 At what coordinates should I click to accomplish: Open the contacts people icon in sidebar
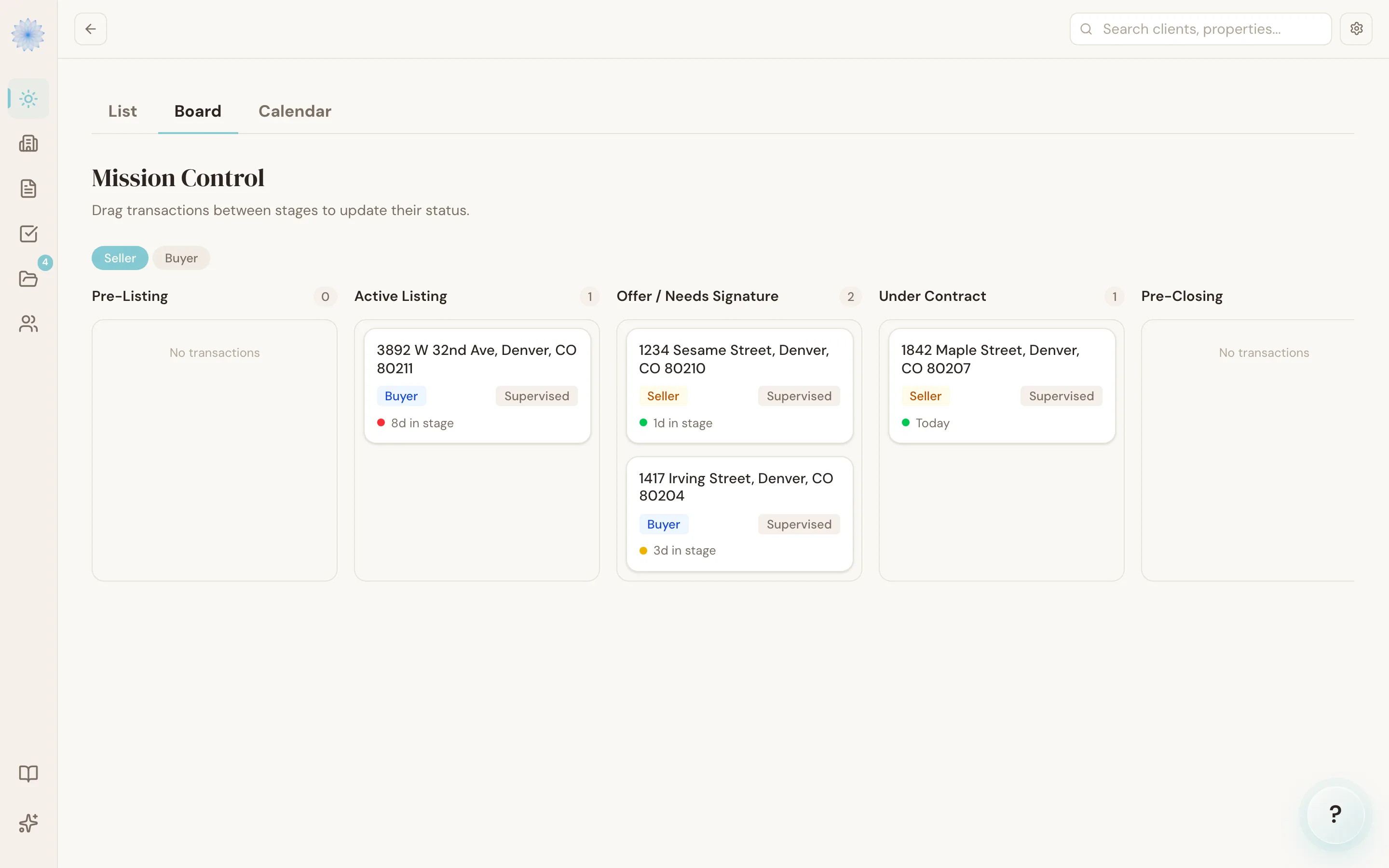[x=28, y=324]
